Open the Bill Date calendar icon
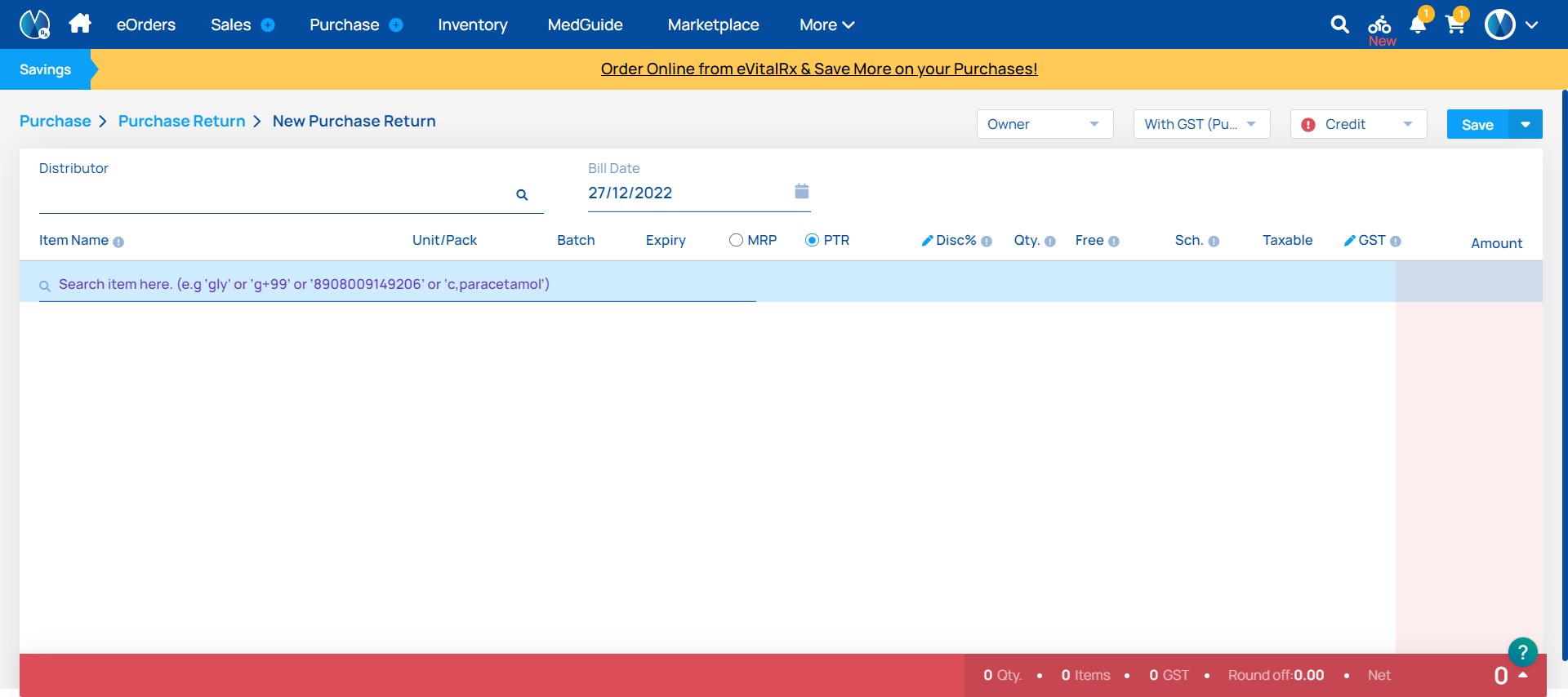The height and width of the screenshot is (697, 1568). (x=801, y=191)
